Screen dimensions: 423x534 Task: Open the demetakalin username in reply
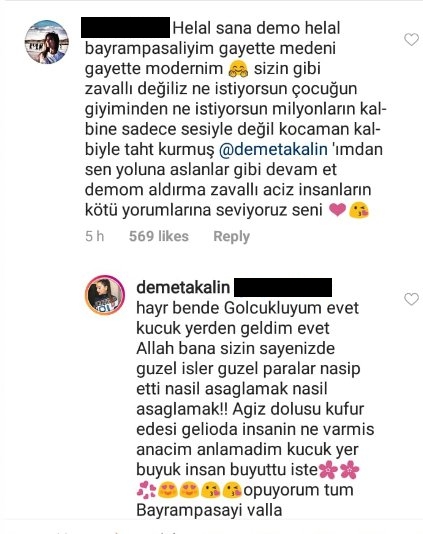pos(183,287)
